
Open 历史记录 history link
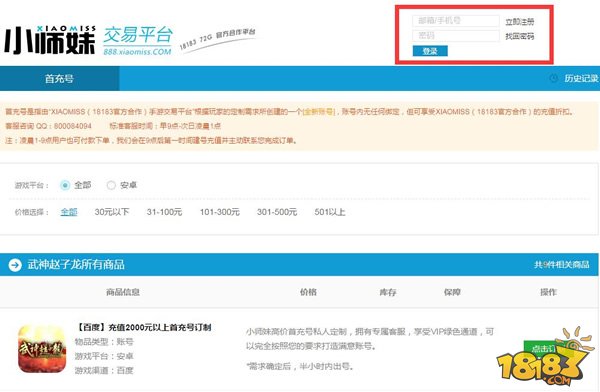point(581,78)
